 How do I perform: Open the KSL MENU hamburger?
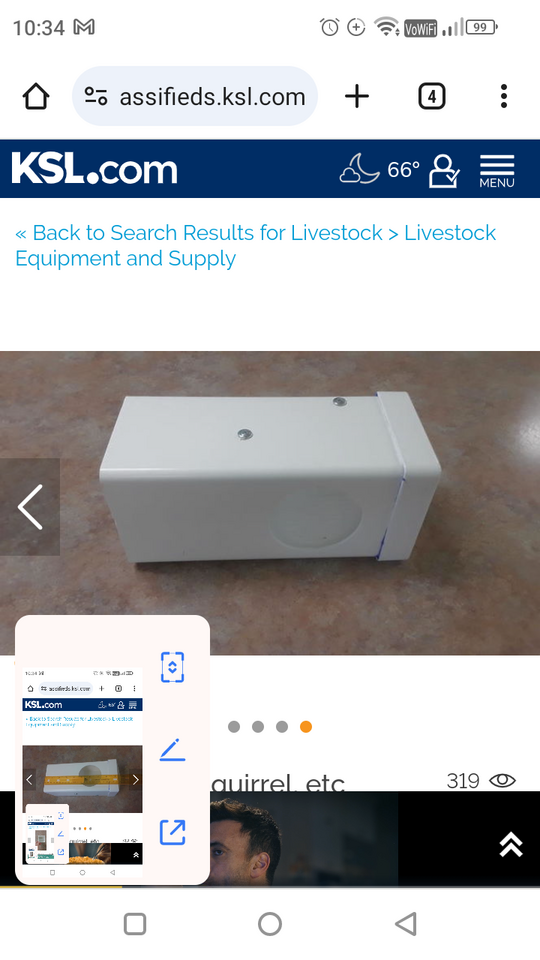point(497,171)
